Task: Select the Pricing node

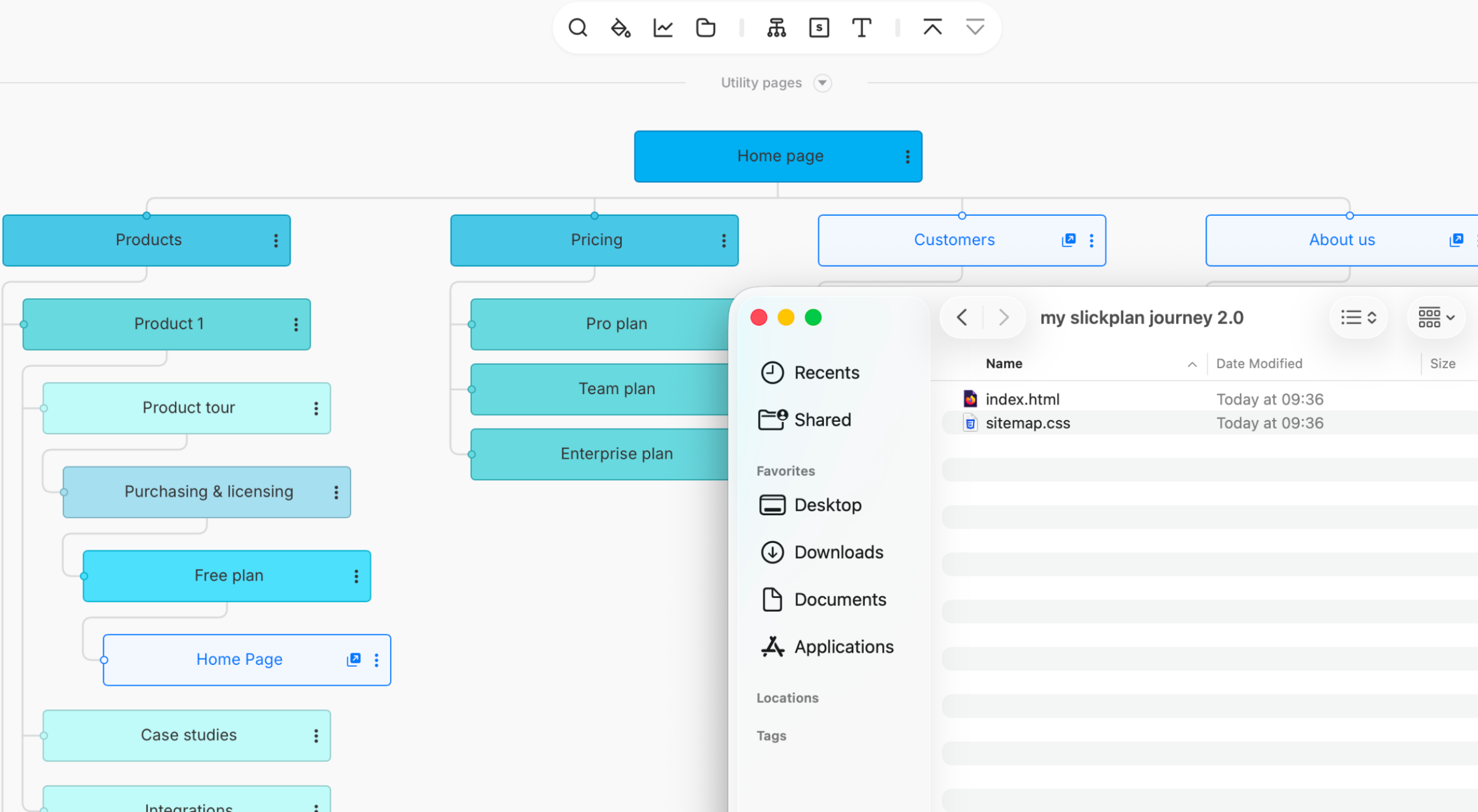Action: (594, 241)
